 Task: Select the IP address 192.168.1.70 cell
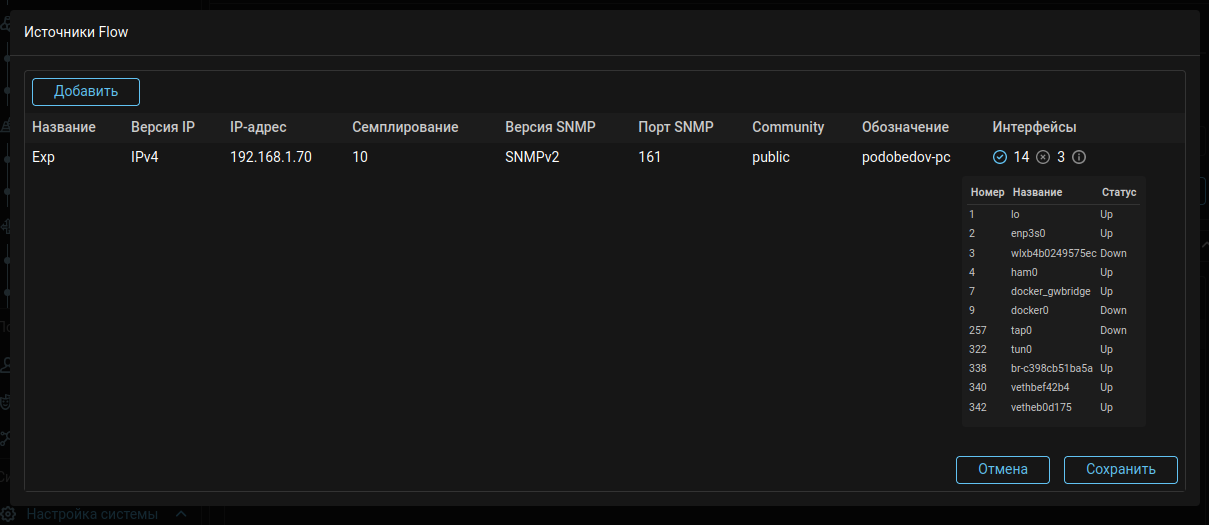coord(271,157)
